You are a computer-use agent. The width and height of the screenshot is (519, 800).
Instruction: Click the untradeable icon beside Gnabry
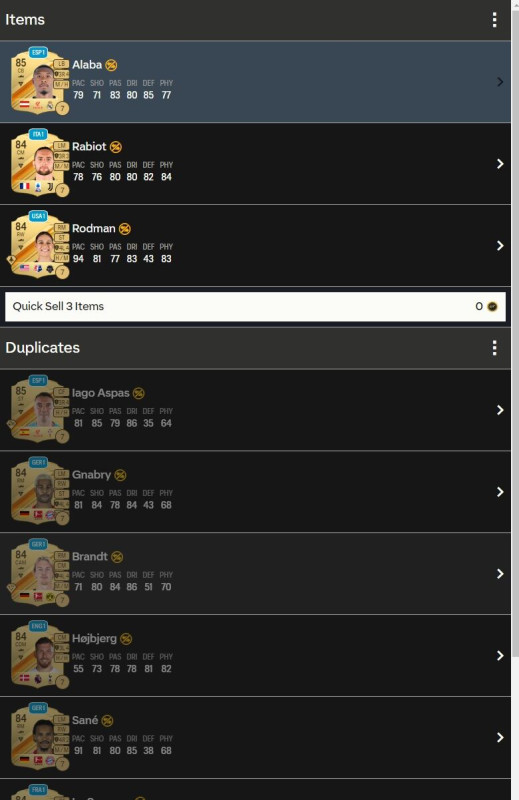point(120,476)
